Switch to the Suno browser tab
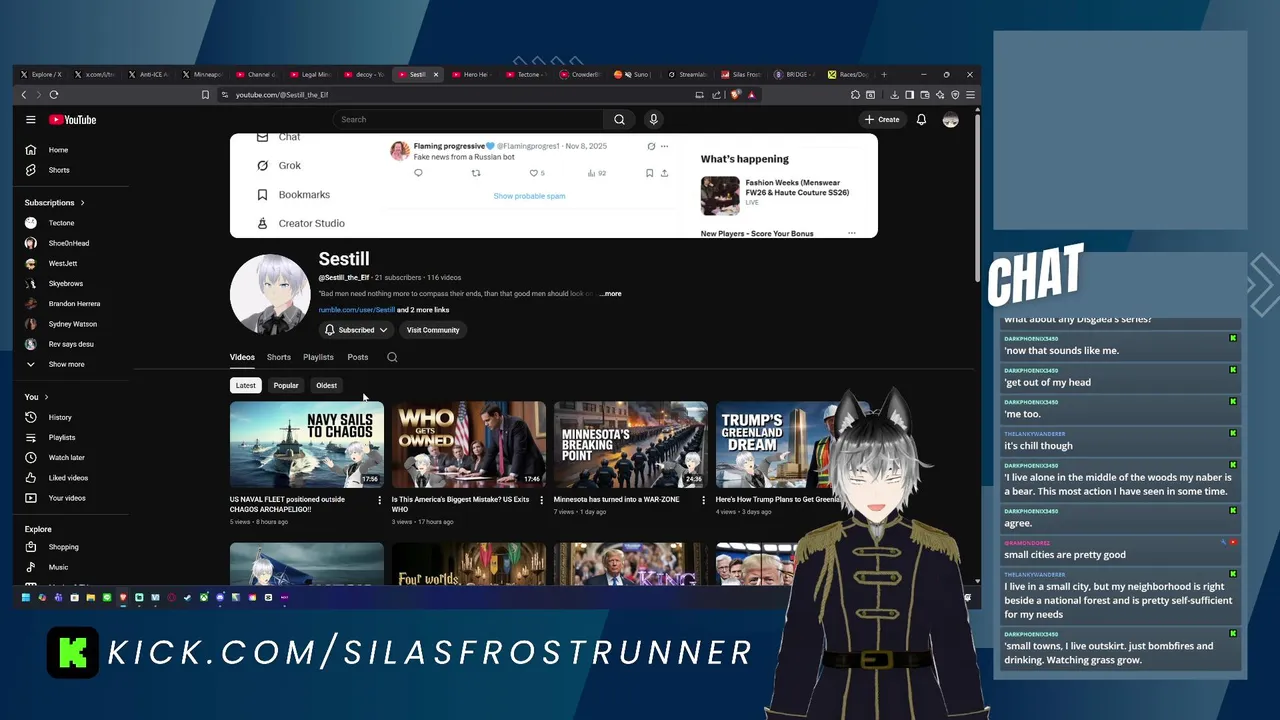This screenshot has width=1280, height=720. point(634,74)
